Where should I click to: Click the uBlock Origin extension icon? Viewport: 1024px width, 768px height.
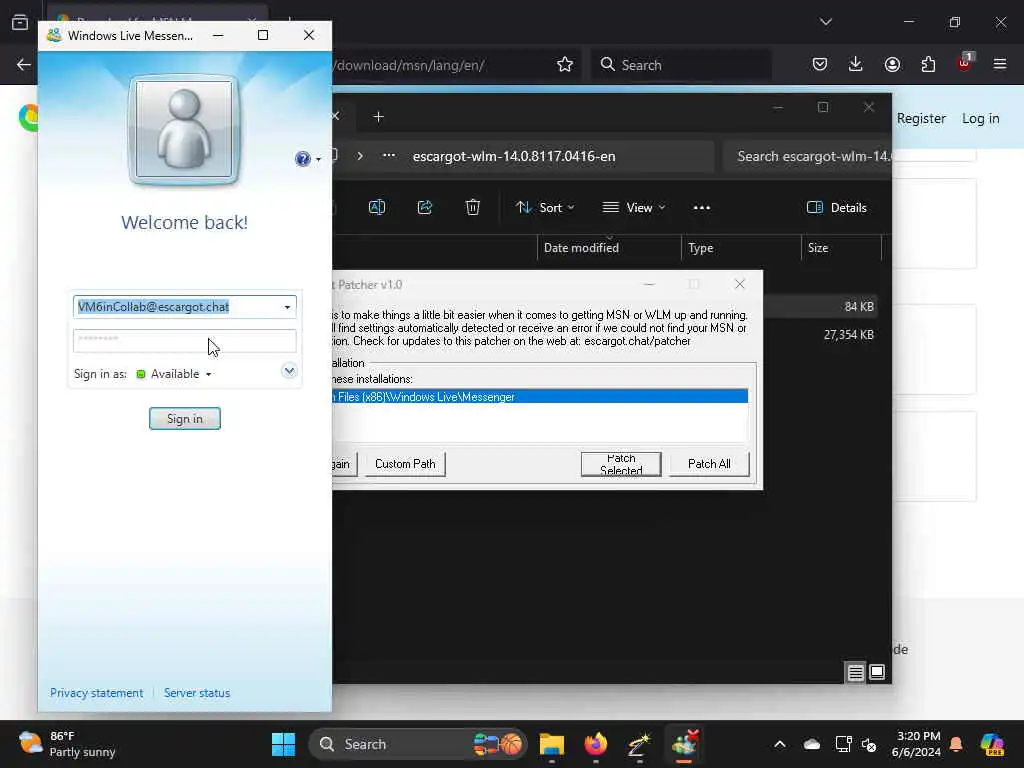(x=964, y=63)
